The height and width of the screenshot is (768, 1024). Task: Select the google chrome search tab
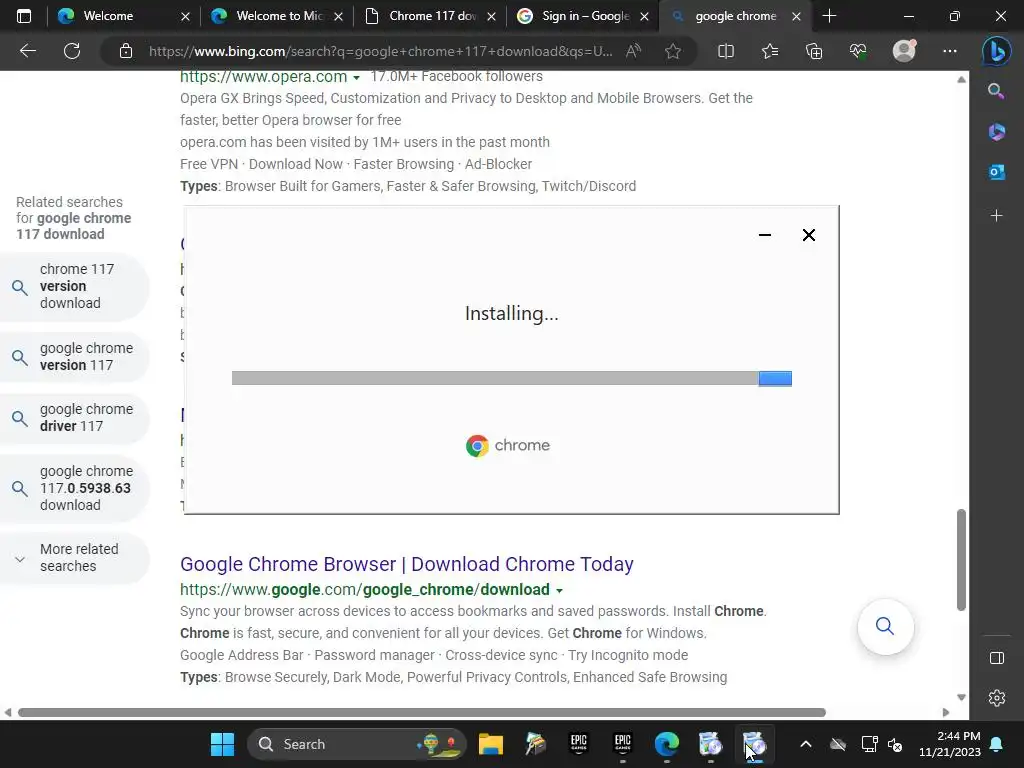pos(735,16)
